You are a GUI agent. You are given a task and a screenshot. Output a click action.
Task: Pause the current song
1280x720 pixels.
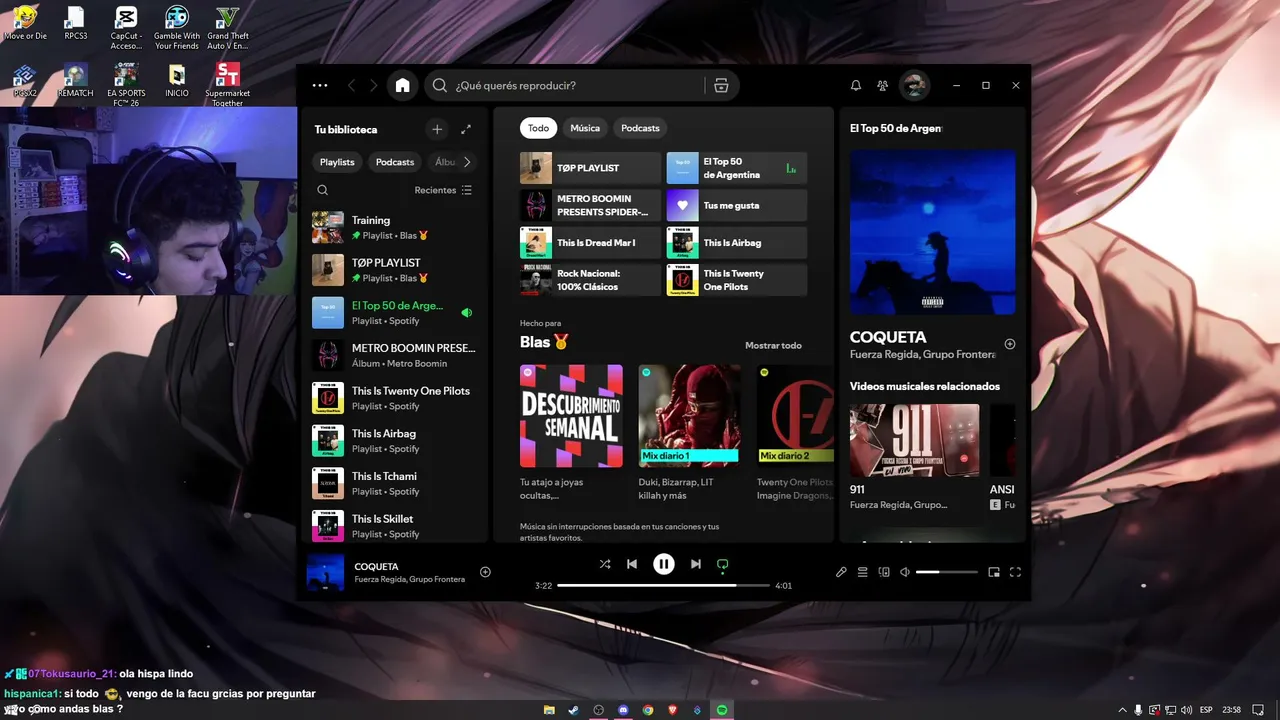click(664, 564)
